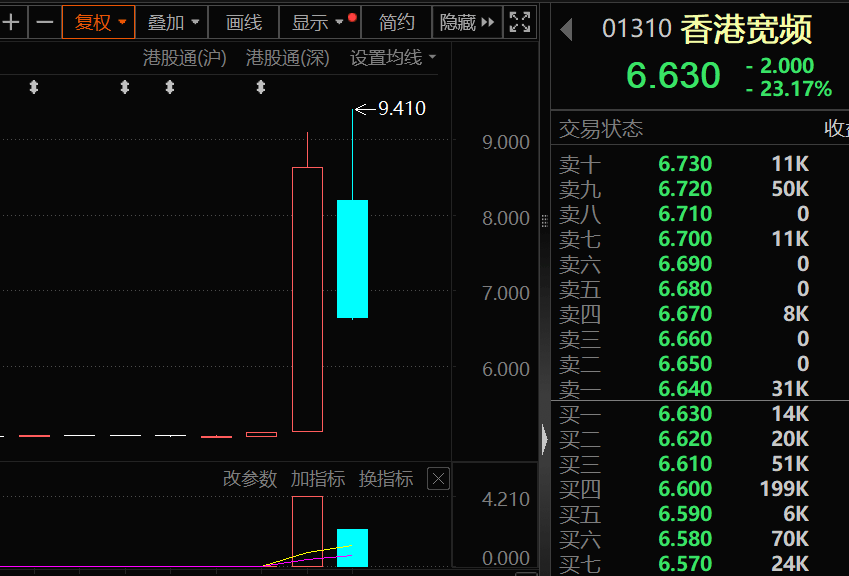Click the plus zoom-in chart button
The width and height of the screenshot is (849, 576).
click(11, 21)
